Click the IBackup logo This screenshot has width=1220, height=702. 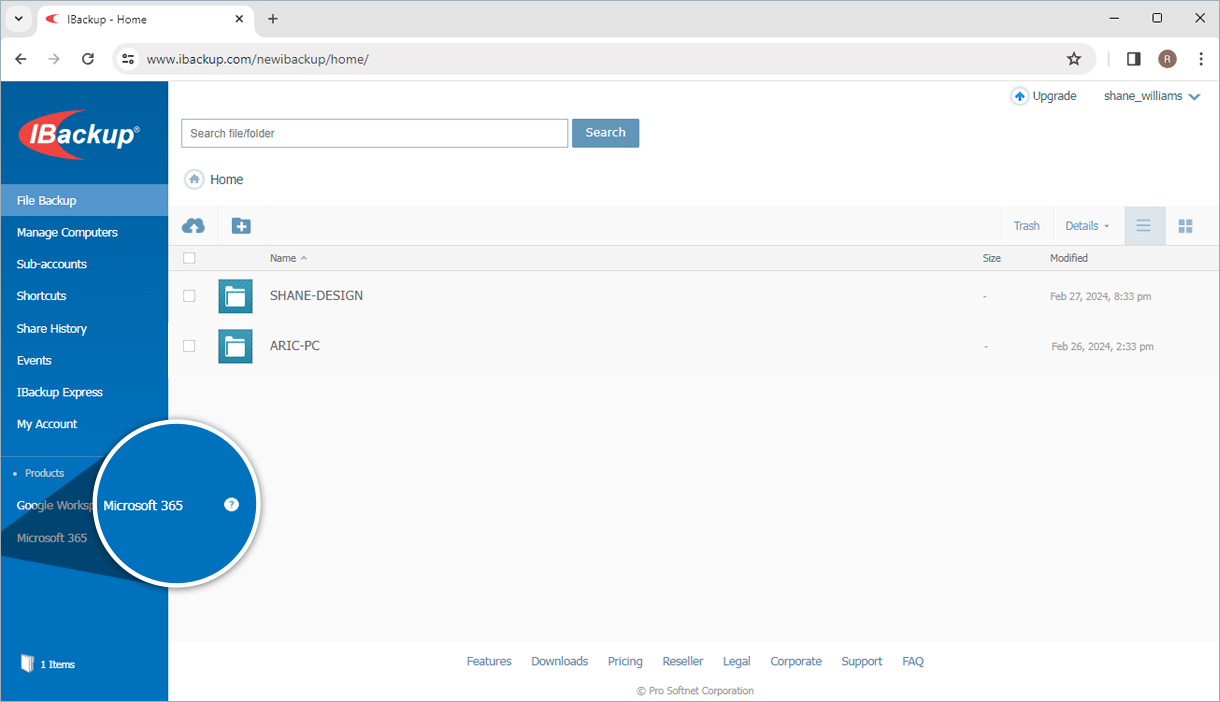tap(79, 134)
